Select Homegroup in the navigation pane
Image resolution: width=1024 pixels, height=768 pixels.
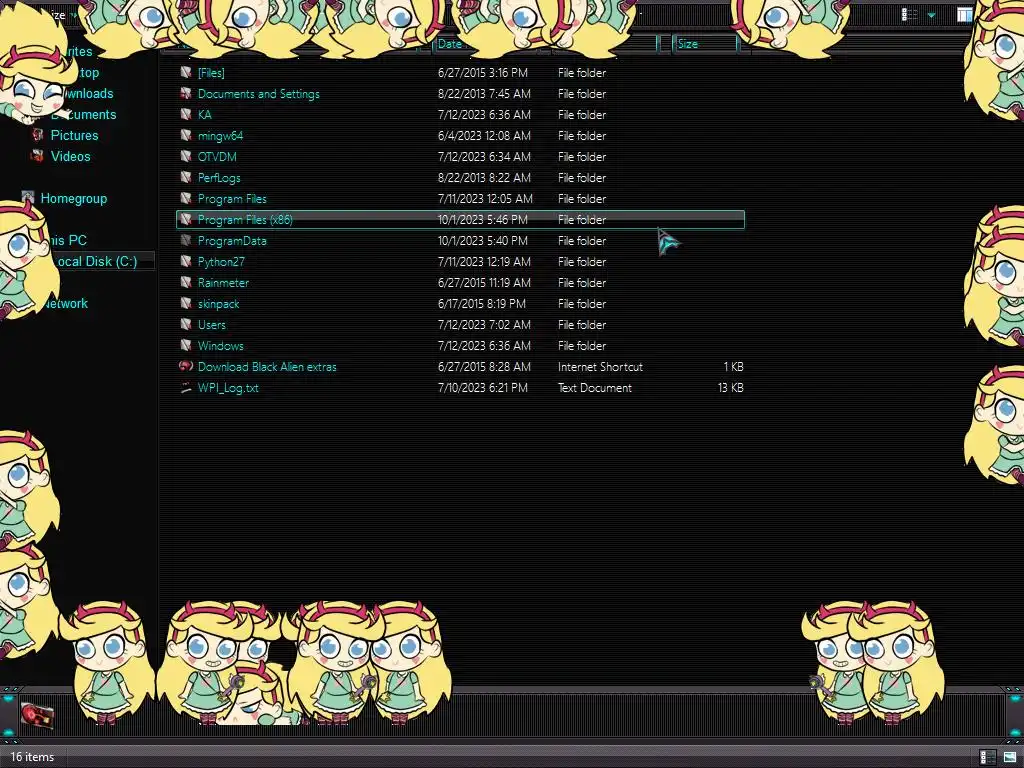click(x=74, y=199)
